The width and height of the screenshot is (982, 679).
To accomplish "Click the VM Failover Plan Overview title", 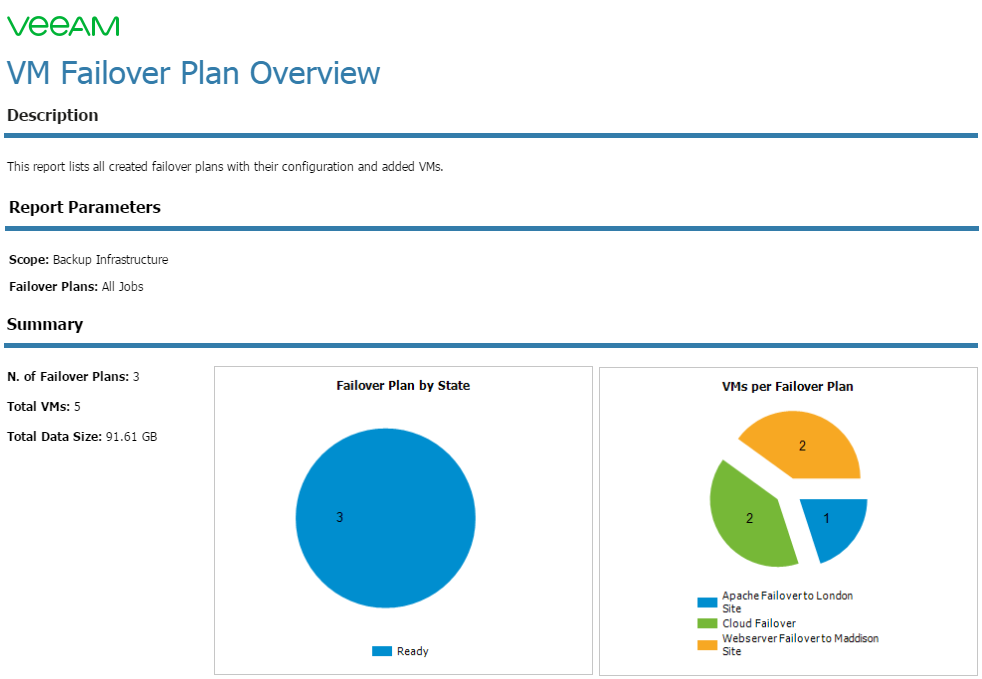I will [194, 73].
